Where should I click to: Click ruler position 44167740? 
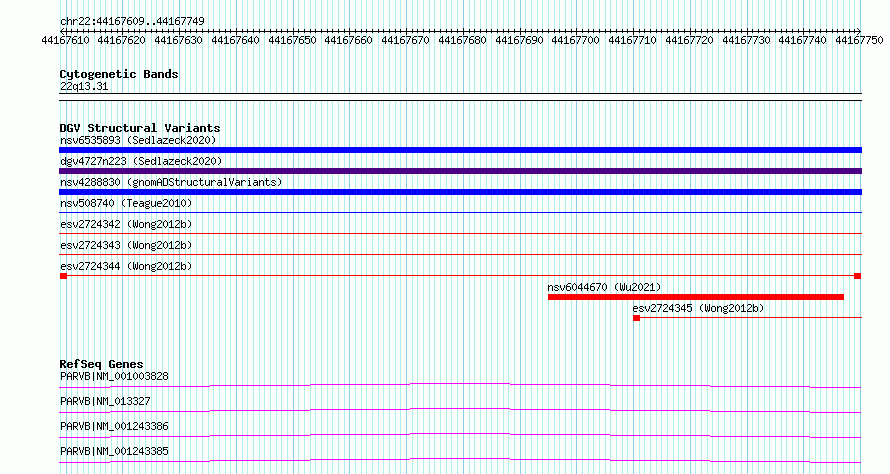(803, 40)
